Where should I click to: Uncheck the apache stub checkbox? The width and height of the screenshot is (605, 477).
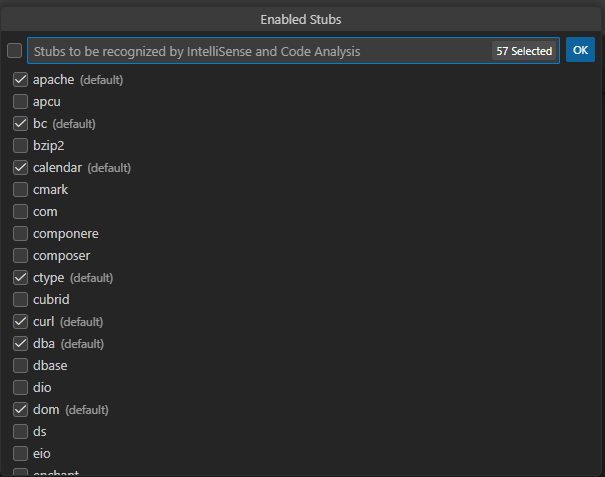tap(20, 79)
